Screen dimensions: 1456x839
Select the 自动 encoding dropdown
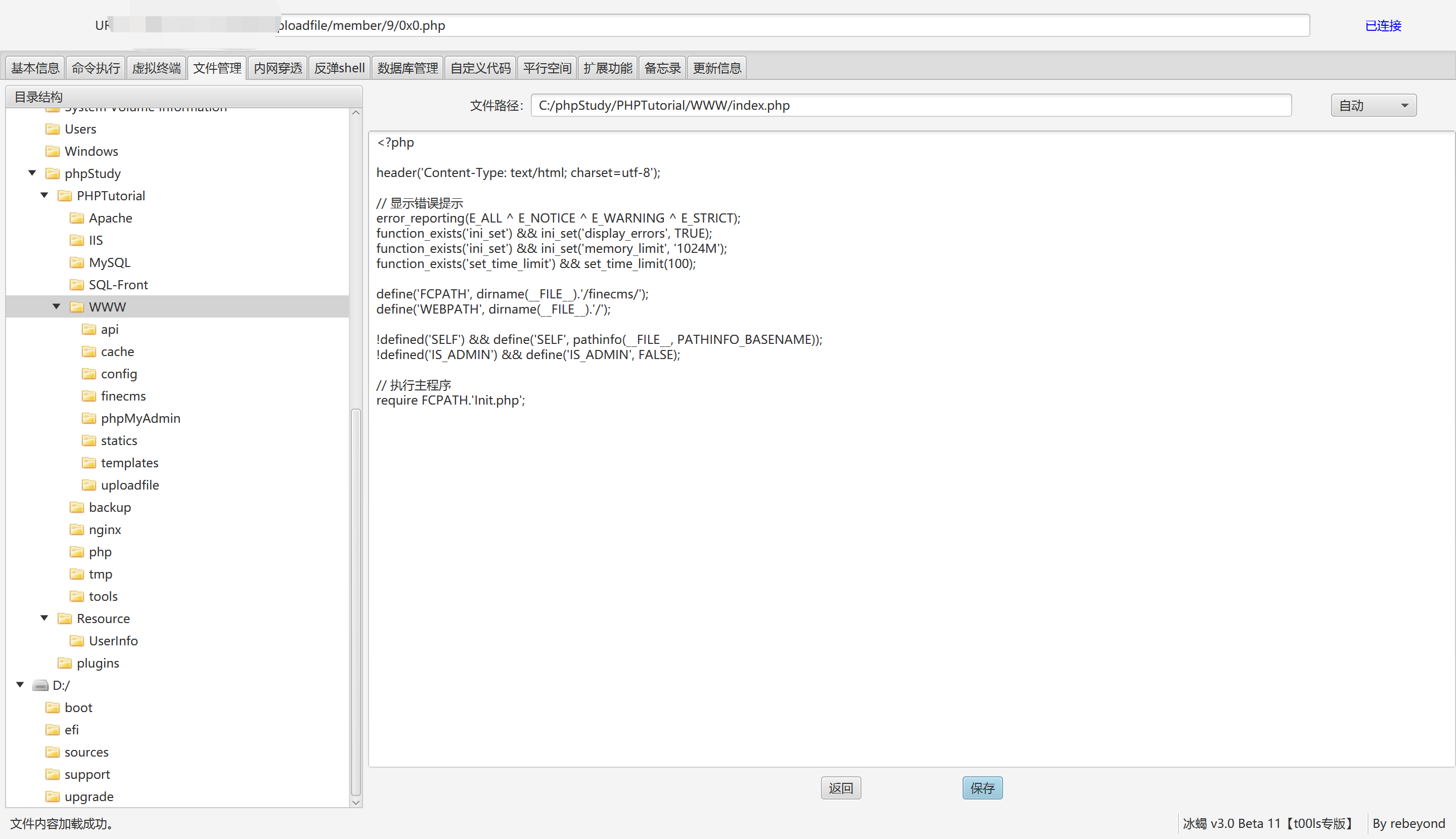click(1370, 105)
